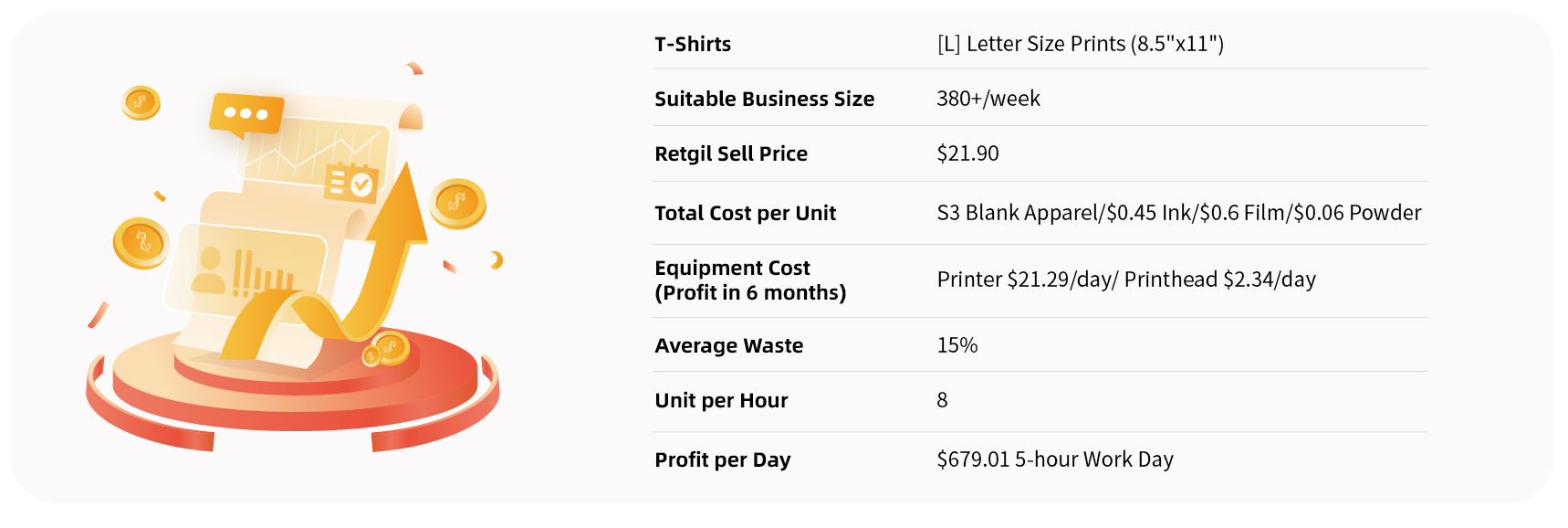
Task: Click the small coins on the red platform
Action: tap(386, 349)
